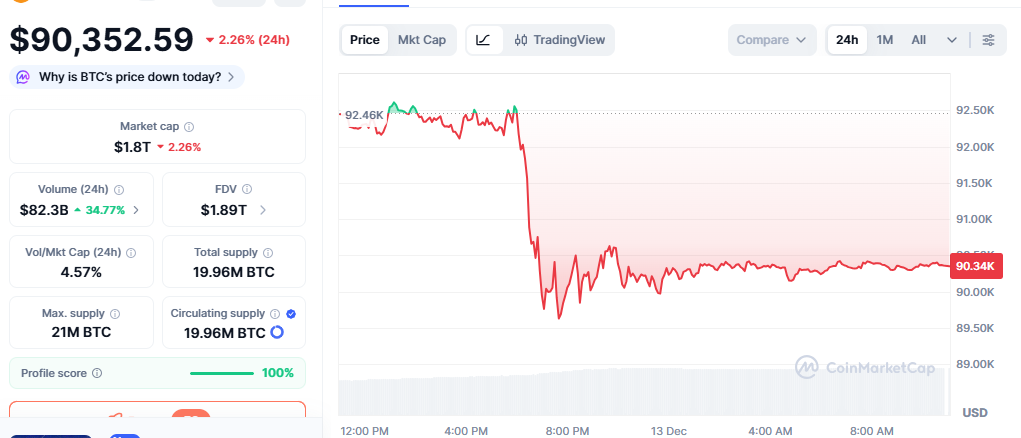Click the Profile score info icon

tap(97, 373)
